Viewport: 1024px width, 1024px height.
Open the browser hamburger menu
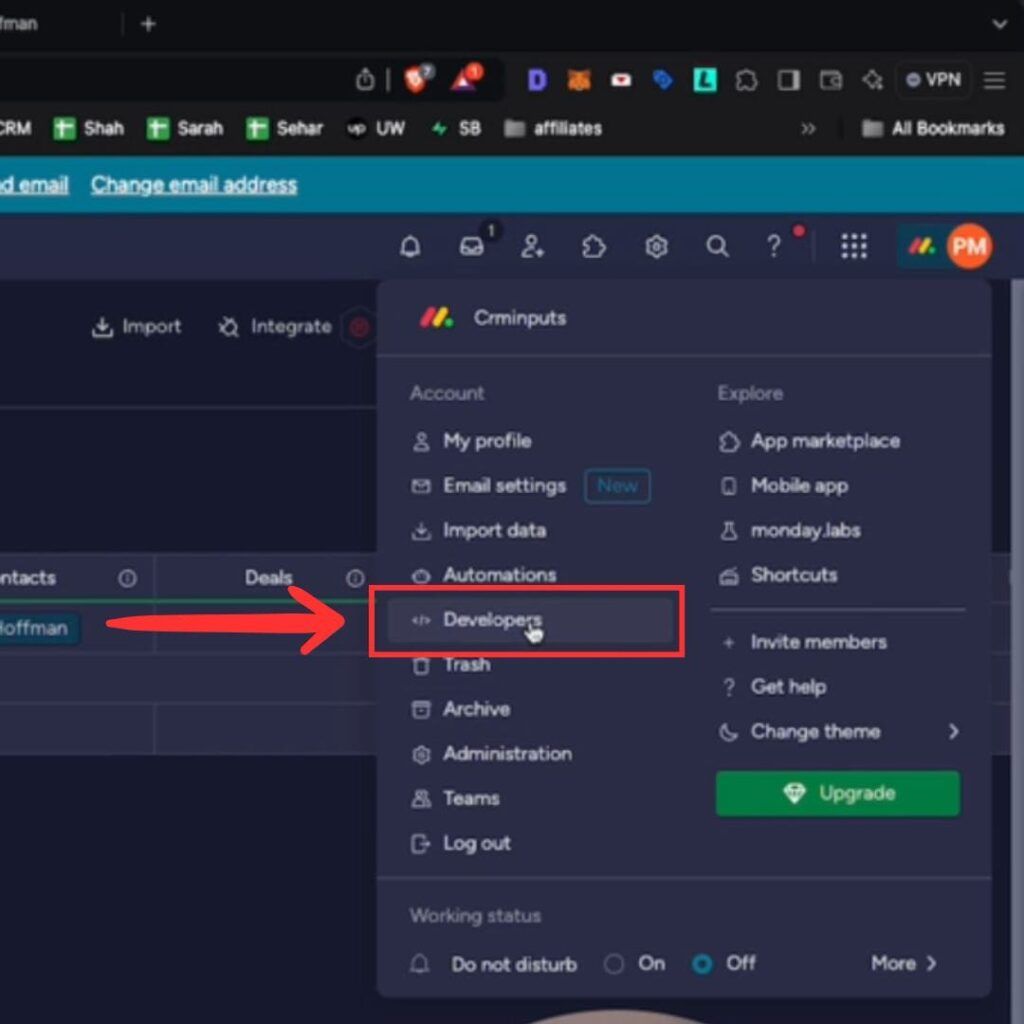[x=994, y=80]
